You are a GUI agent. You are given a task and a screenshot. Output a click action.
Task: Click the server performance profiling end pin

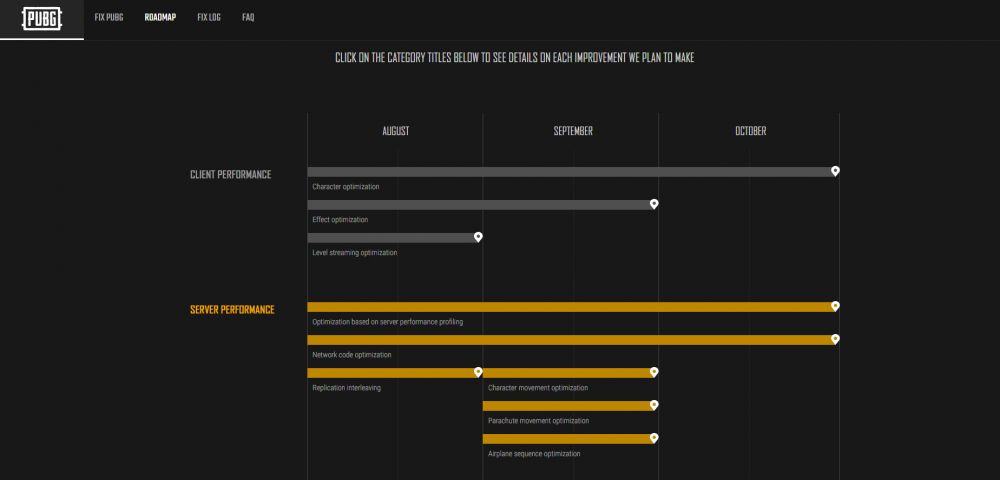[835, 306]
